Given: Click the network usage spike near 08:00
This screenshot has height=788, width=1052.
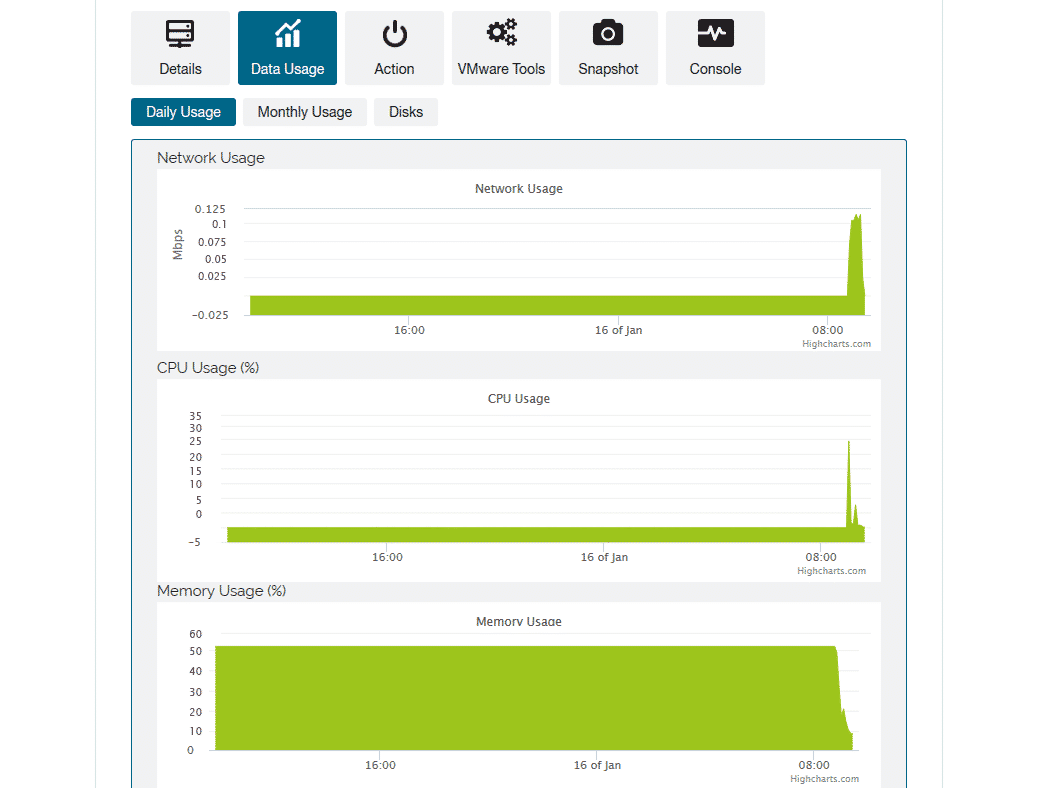Looking at the screenshot, I should pyautogui.click(x=856, y=250).
